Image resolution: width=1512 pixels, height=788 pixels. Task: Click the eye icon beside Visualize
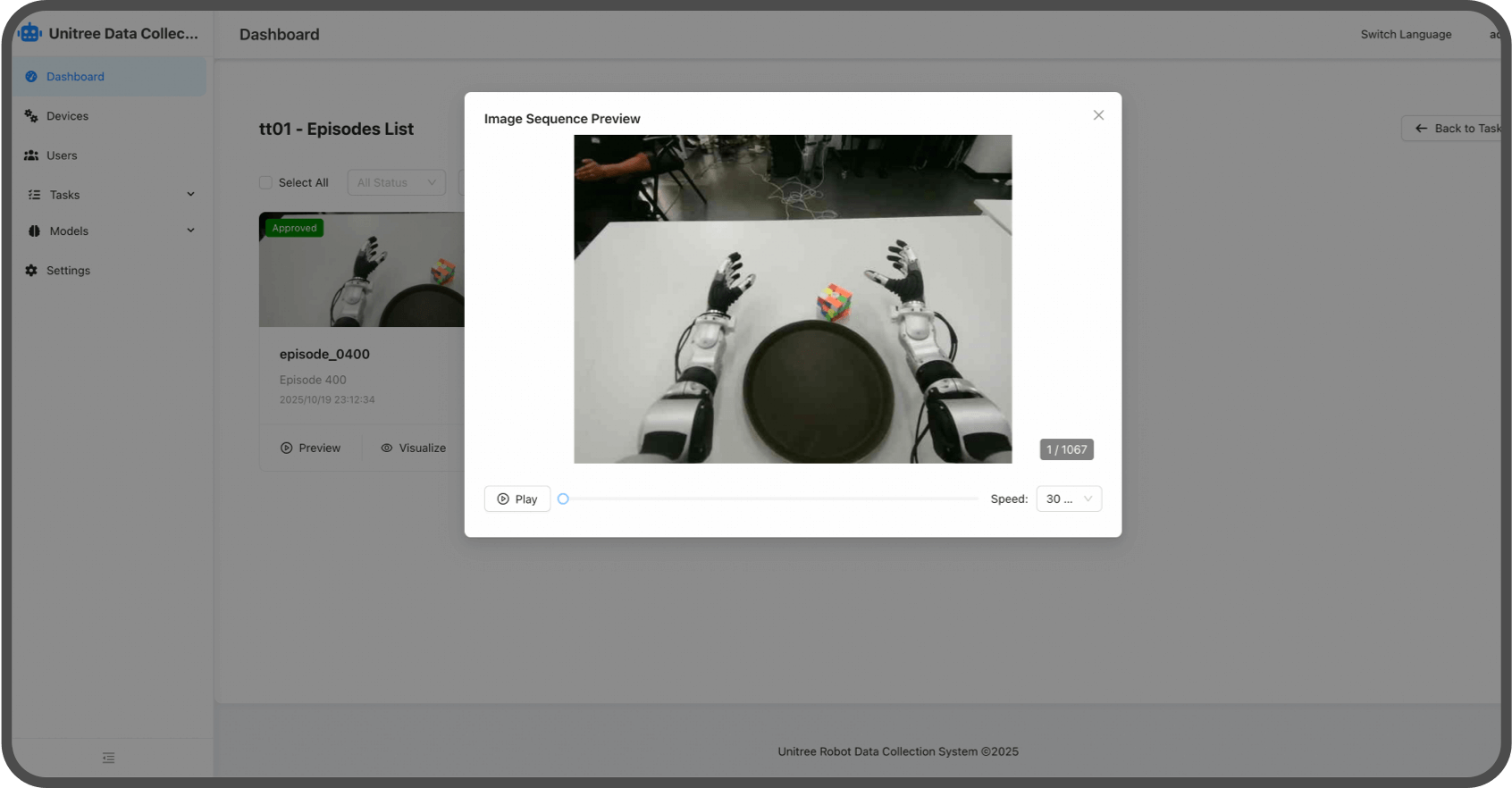click(x=387, y=448)
